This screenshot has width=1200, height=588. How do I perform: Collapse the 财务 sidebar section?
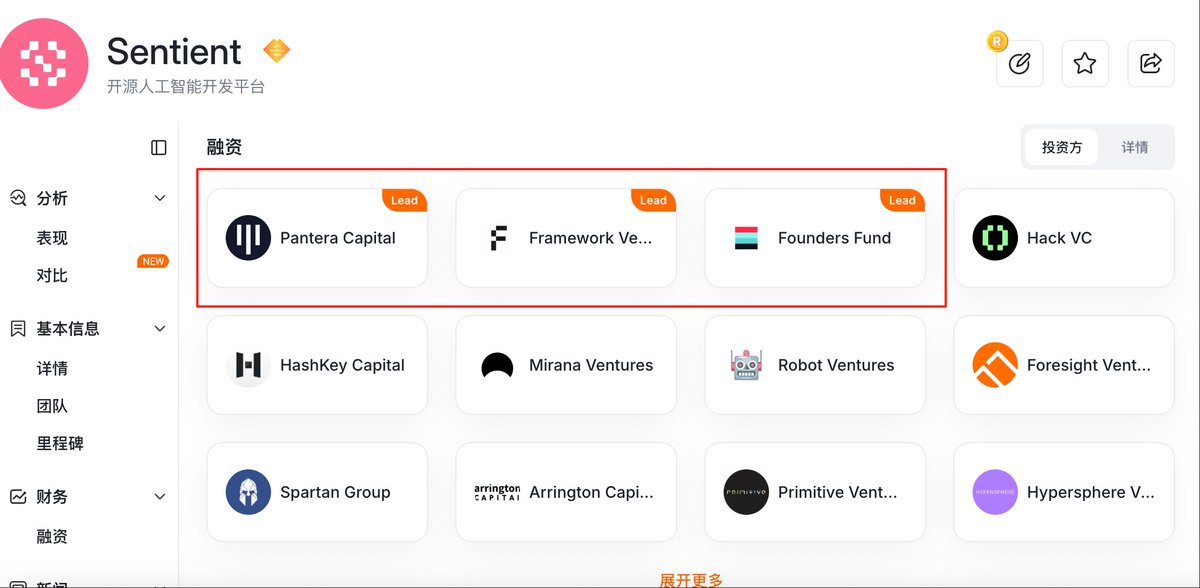(160, 496)
